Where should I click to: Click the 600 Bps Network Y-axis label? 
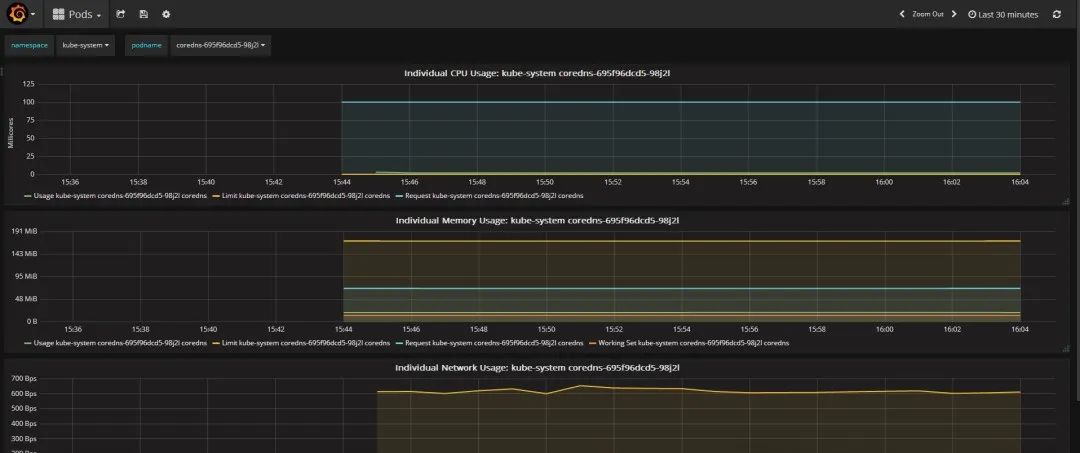click(24, 394)
